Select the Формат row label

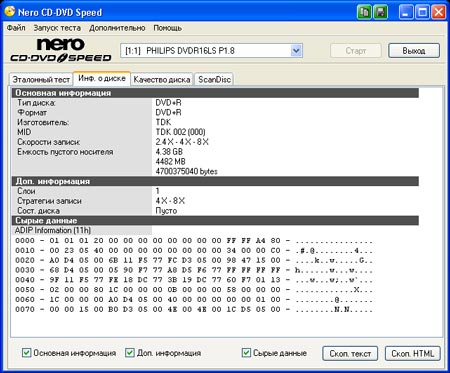pos(32,113)
